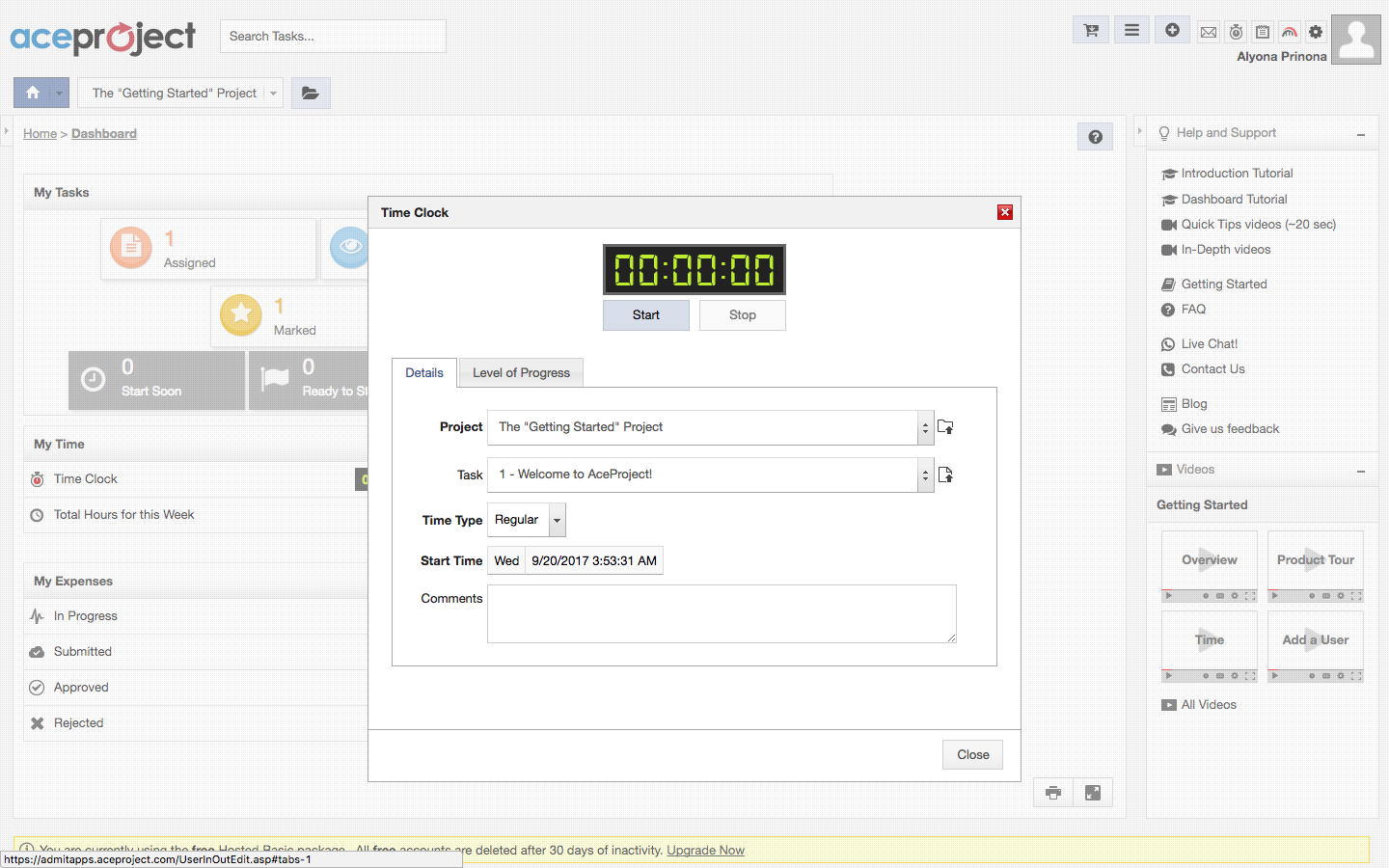The image size is (1389, 868).
Task: Close the Time Clock dialog with red X
Action: pyautogui.click(x=1005, y=212)
